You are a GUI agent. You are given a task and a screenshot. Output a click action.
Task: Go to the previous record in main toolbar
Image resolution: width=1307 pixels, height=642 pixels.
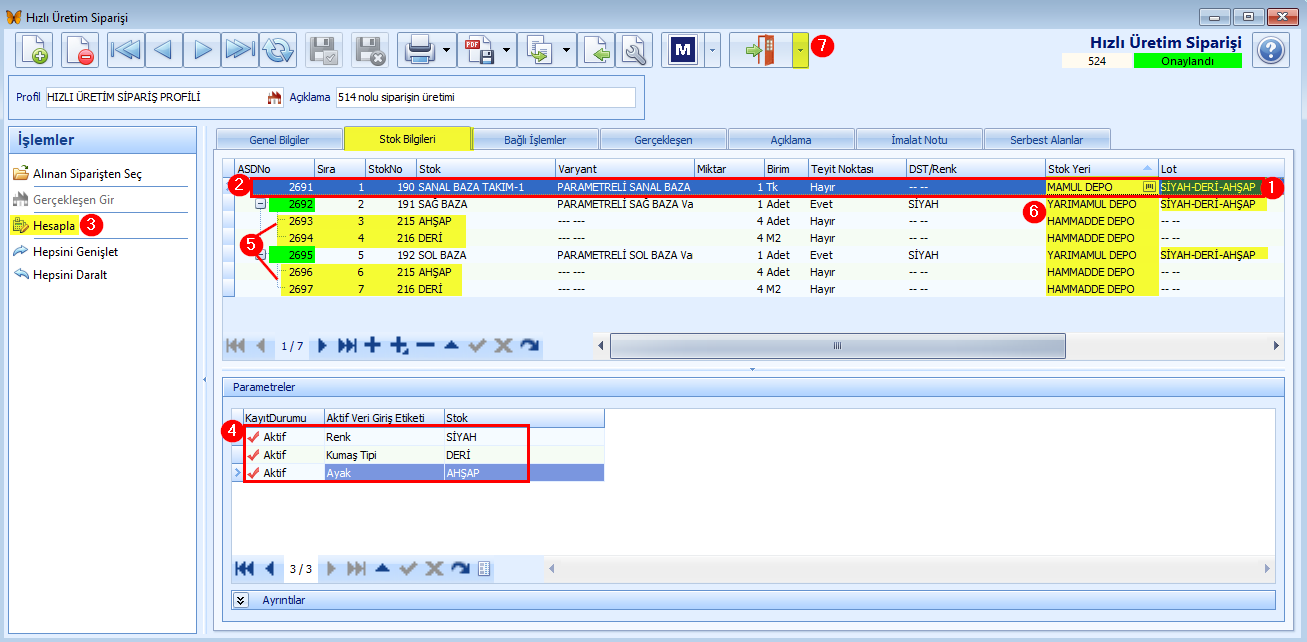tap(165, 50)
